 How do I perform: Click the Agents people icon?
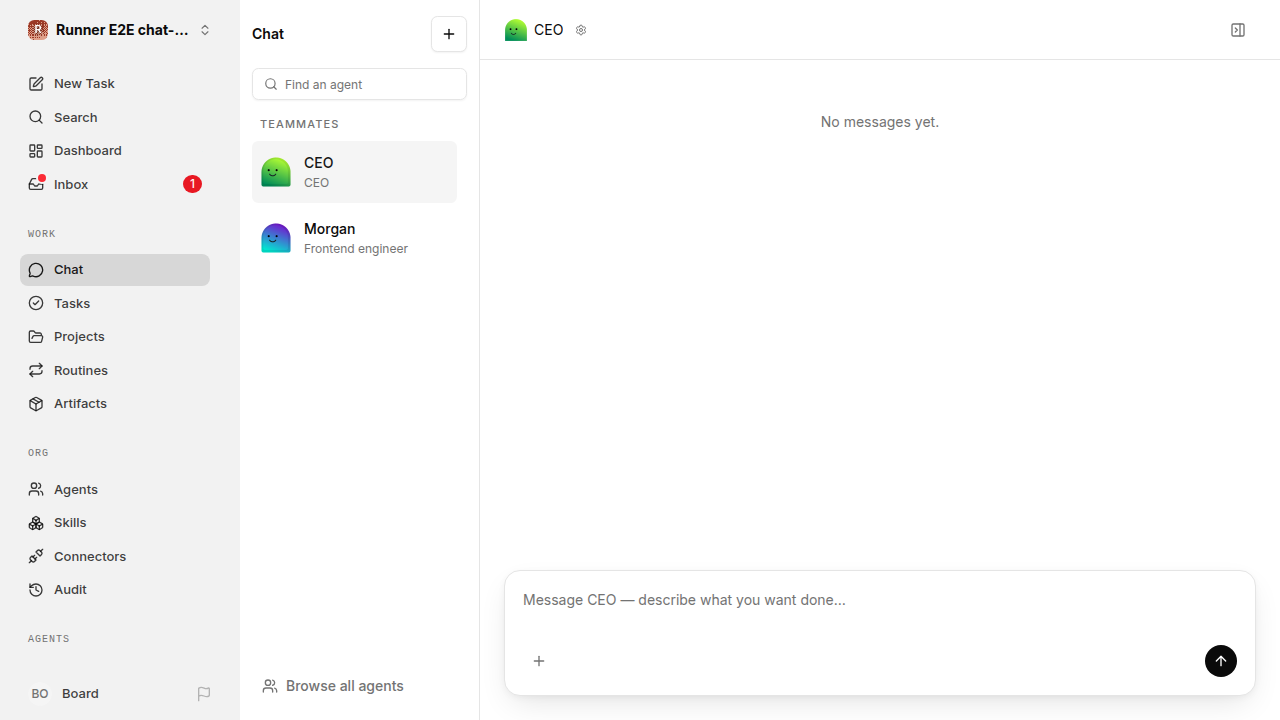tap(36, 489)
